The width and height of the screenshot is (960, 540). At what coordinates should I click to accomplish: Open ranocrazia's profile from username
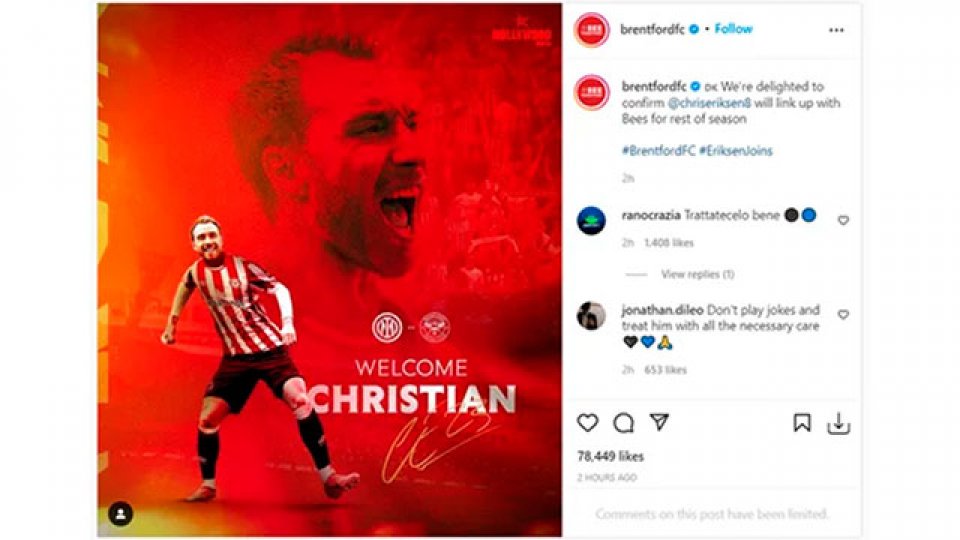pyautogui.click(x=651, y=216)
